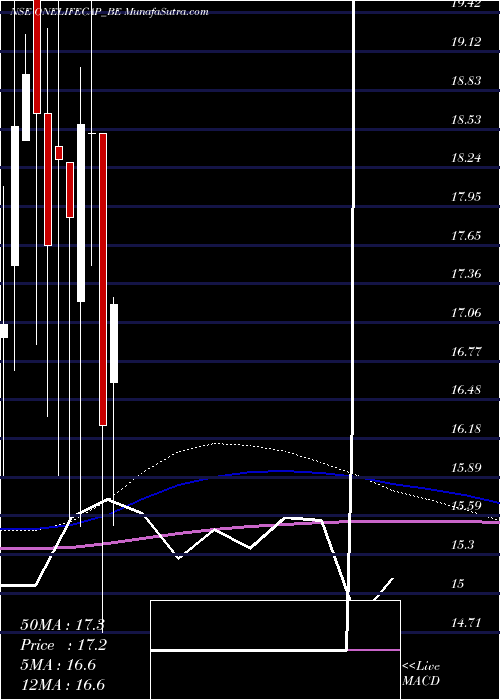Click the 16.18 price axis label
Viewport: 500px width, 700px height.
(x=466, y=429)
